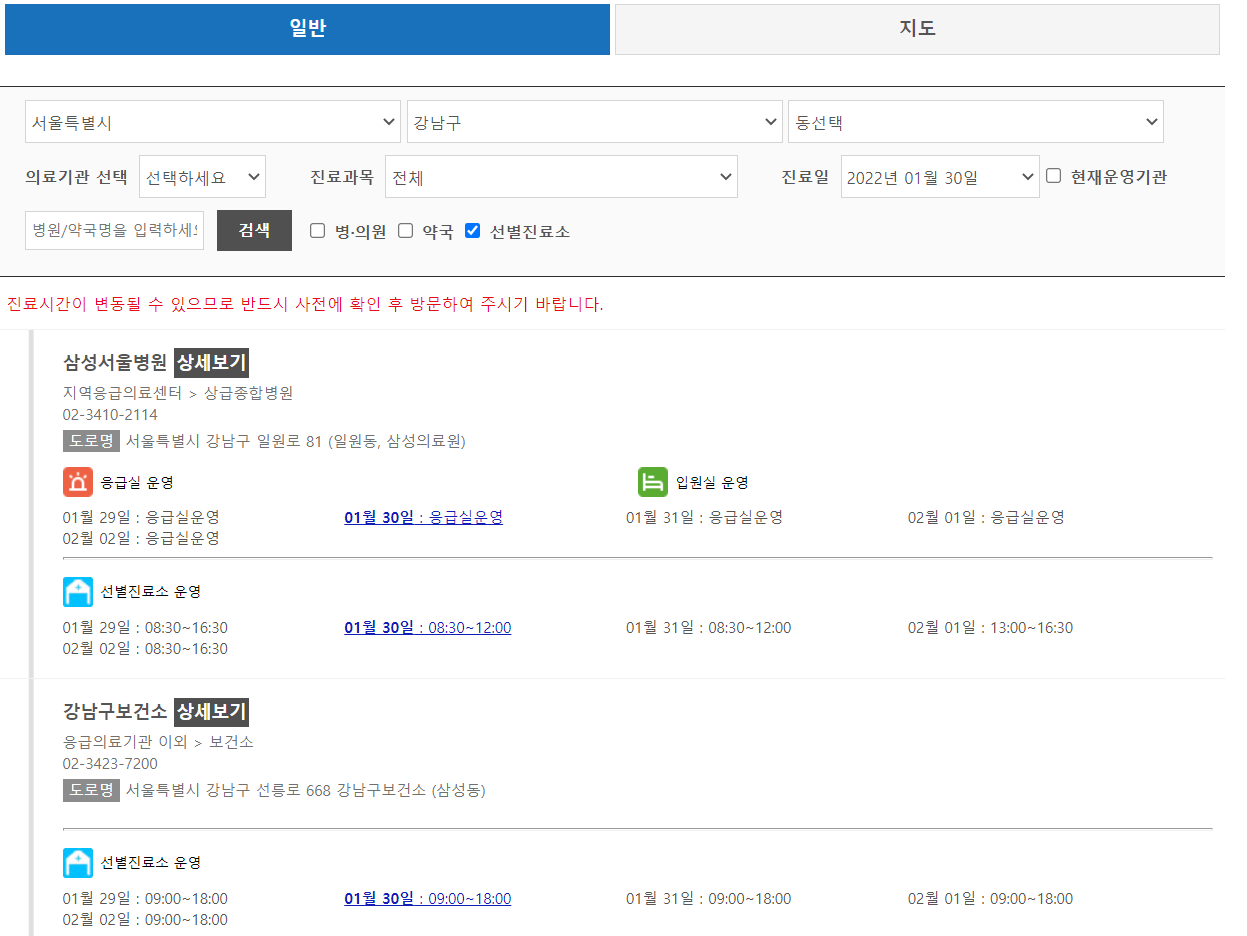Click the address 선릉로 668 강남구보건소 (삼성동)
The height and width of the screenshot is (936, 1247).
(306, 790)
